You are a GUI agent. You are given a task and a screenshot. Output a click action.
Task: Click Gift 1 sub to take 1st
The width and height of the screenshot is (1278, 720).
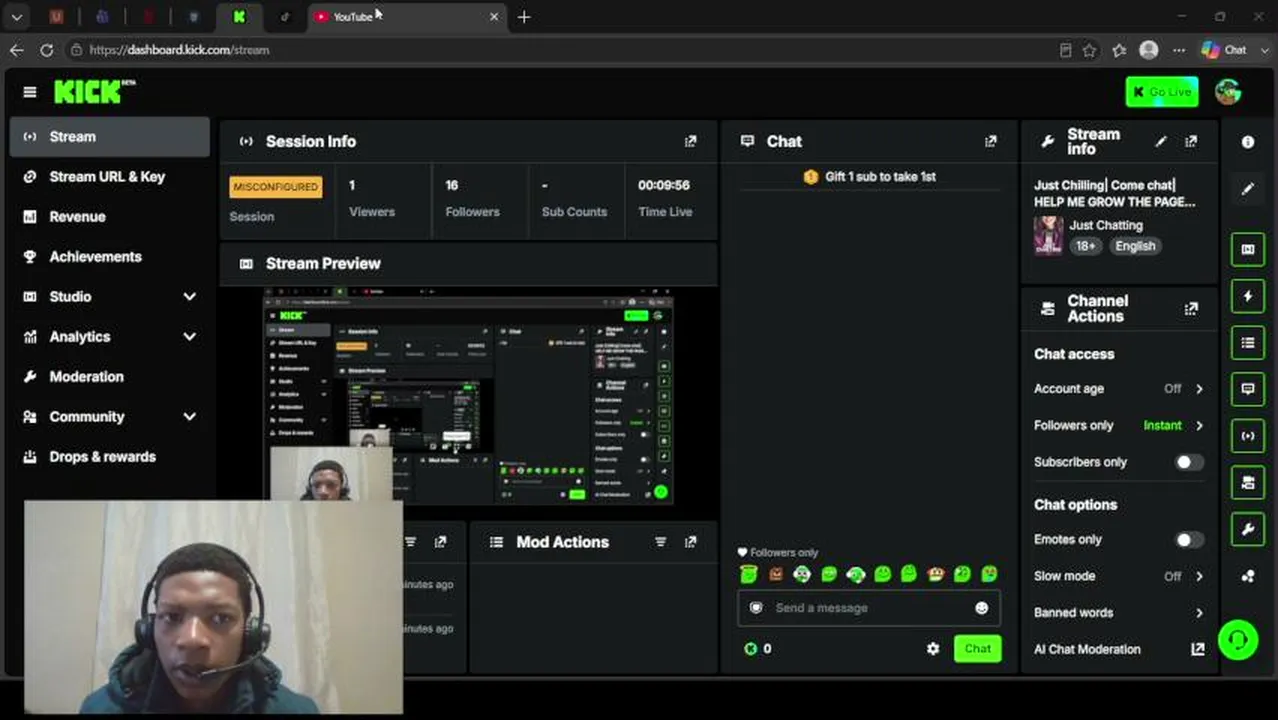point(870,177)
